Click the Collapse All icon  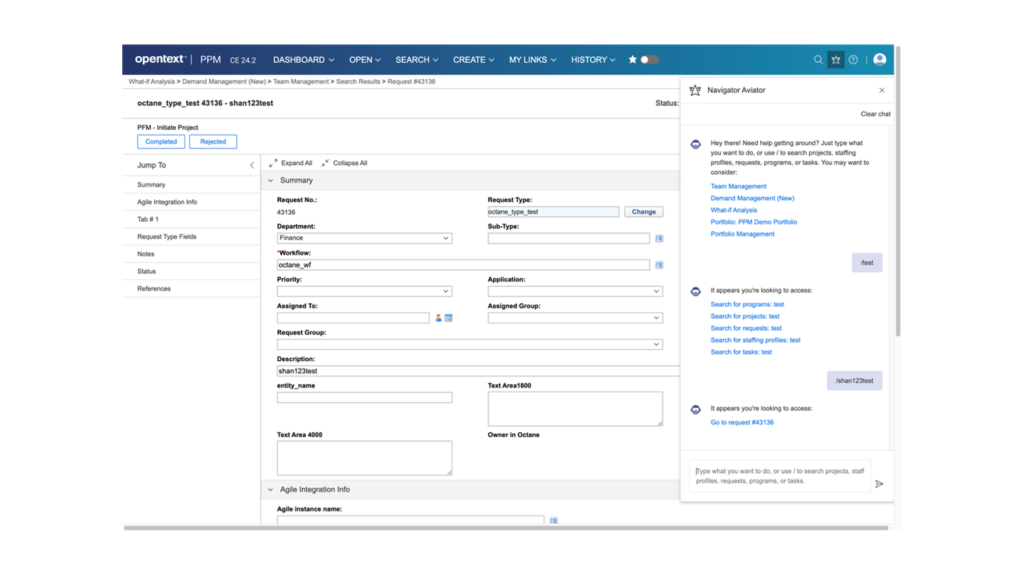(324, 163)
